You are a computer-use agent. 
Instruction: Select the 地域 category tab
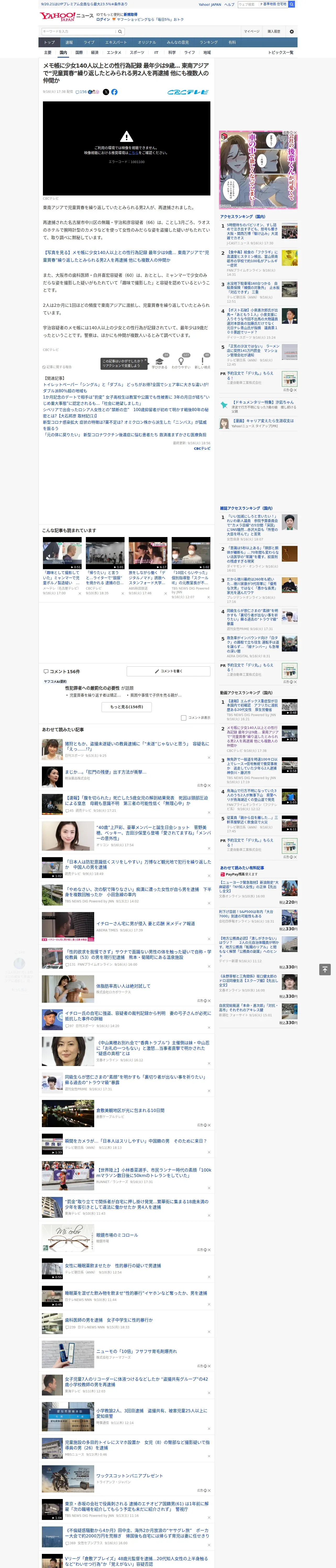click(x=207, y=52)
